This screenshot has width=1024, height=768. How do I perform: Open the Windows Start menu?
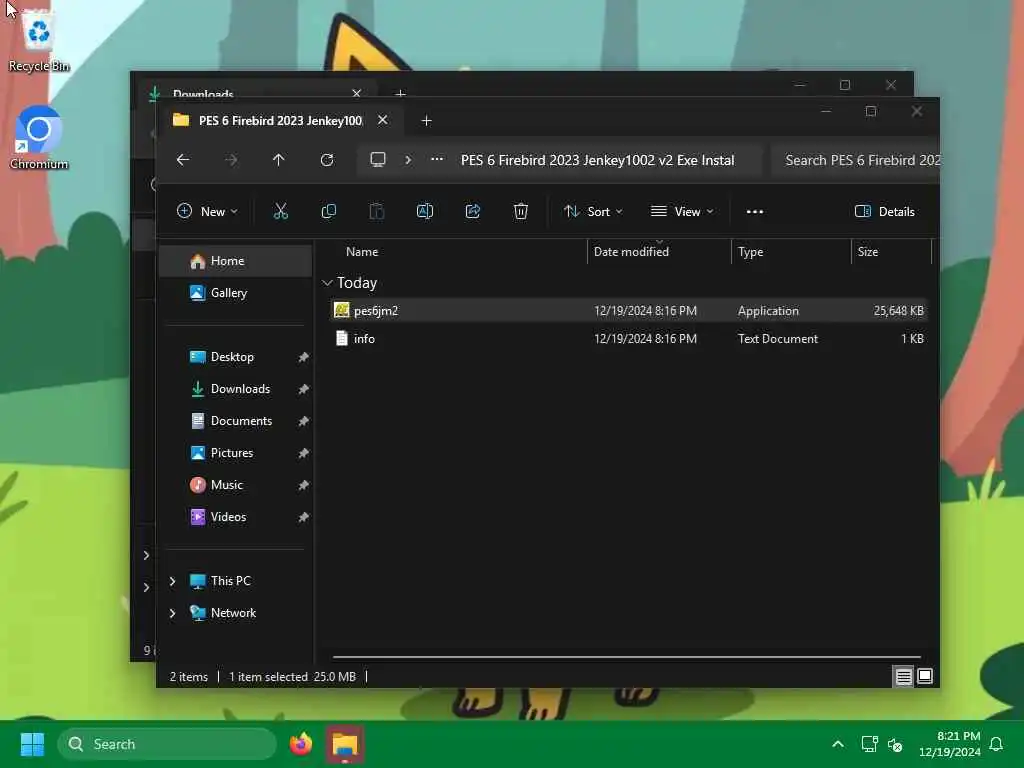(x=32, y=744)
